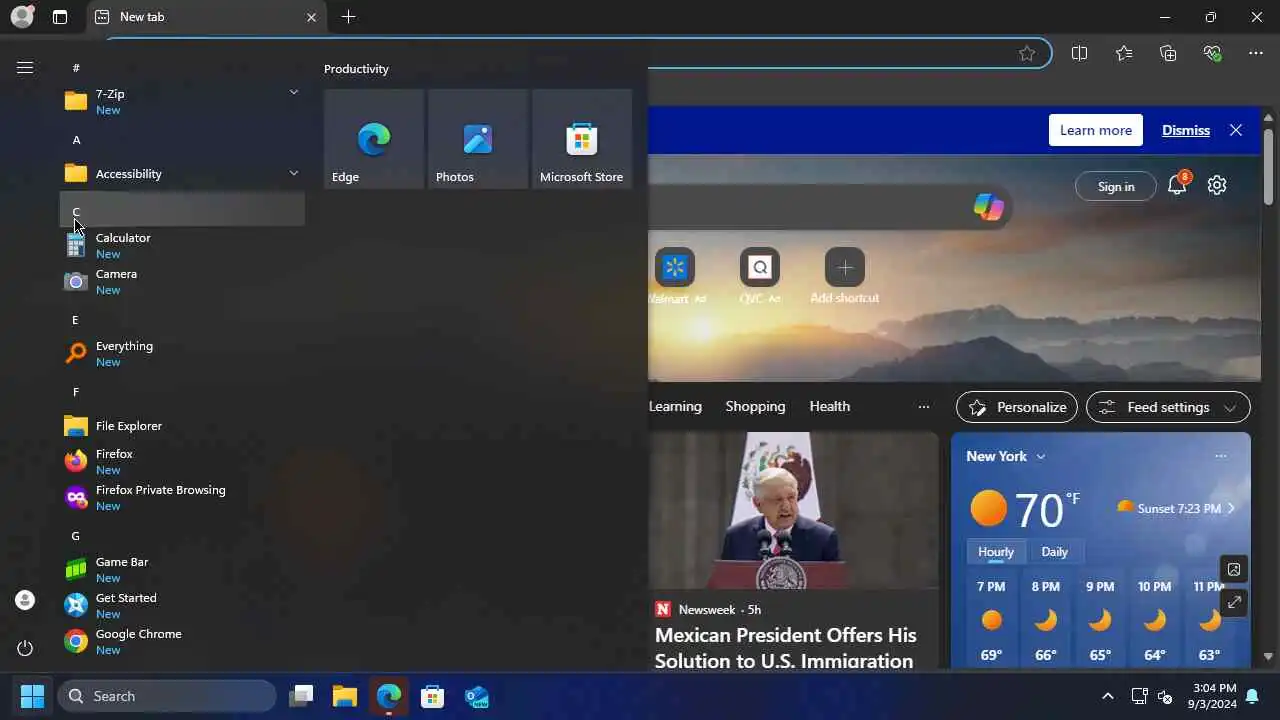Open Firefox Private Browsing
This screenshot has width=1280, height=720.
[182, 497]
